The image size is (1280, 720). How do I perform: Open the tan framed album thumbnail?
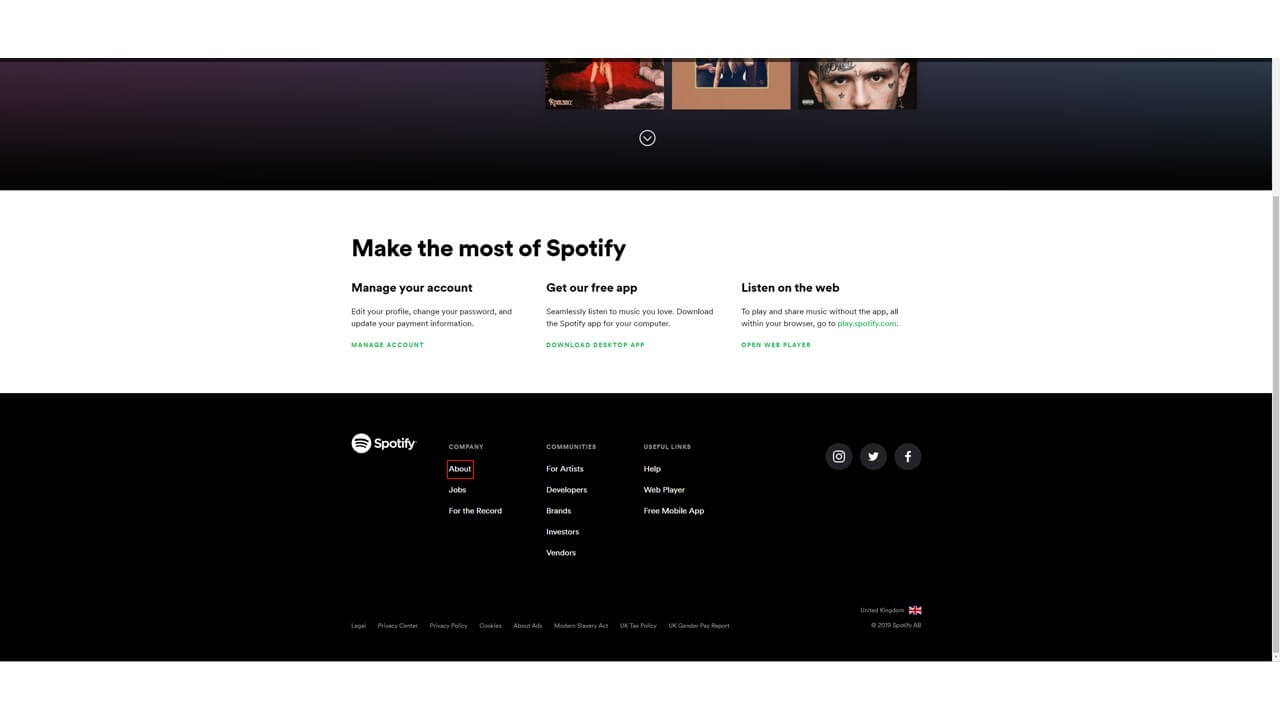click(731, 84)
